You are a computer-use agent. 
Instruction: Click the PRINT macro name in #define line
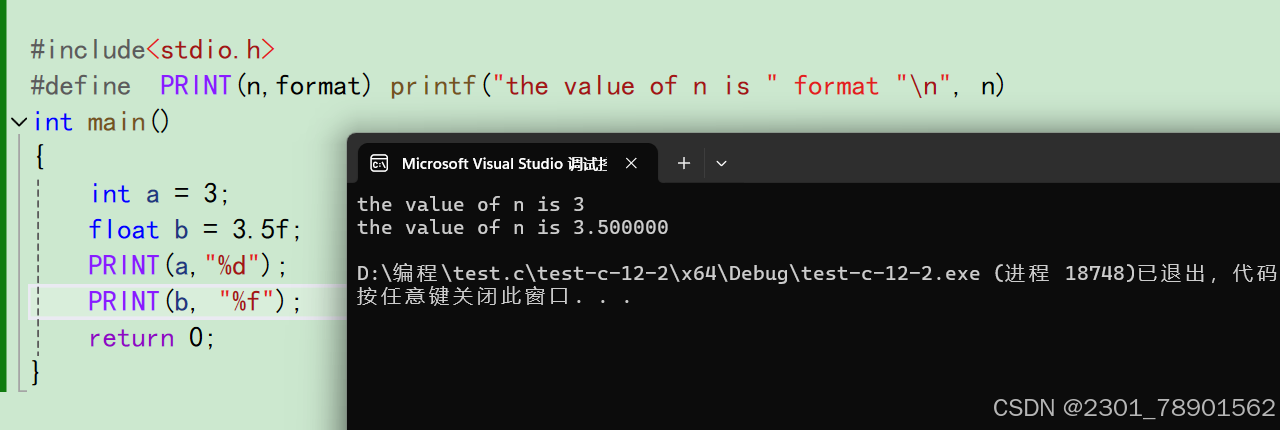196,86
